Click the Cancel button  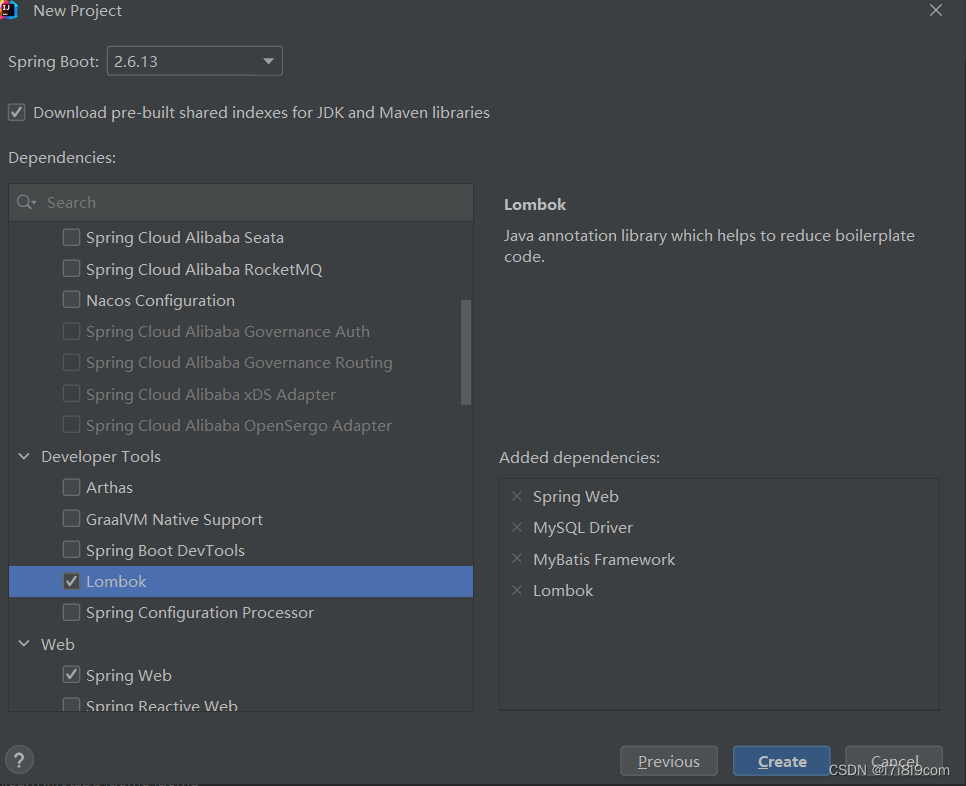coord(894,761)
